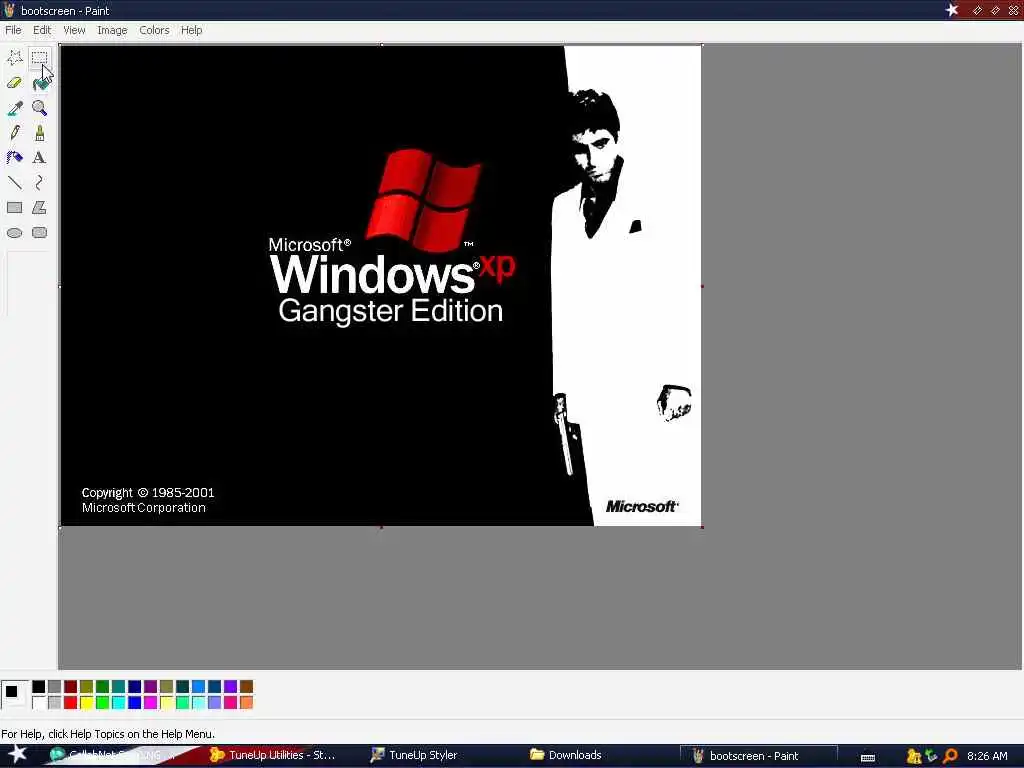The width and height of the screenshot is (1024, 768).
Task: Pick the bright green color swatch
Action: tap(103, 703)
